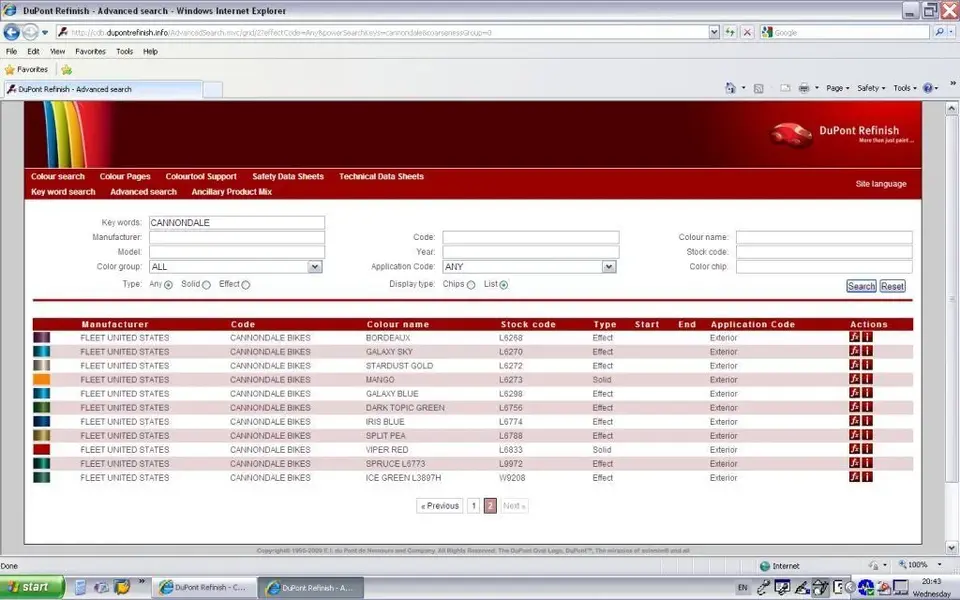
Task: Click the BORDEAUX colour swatch
Action: [42, 337]
